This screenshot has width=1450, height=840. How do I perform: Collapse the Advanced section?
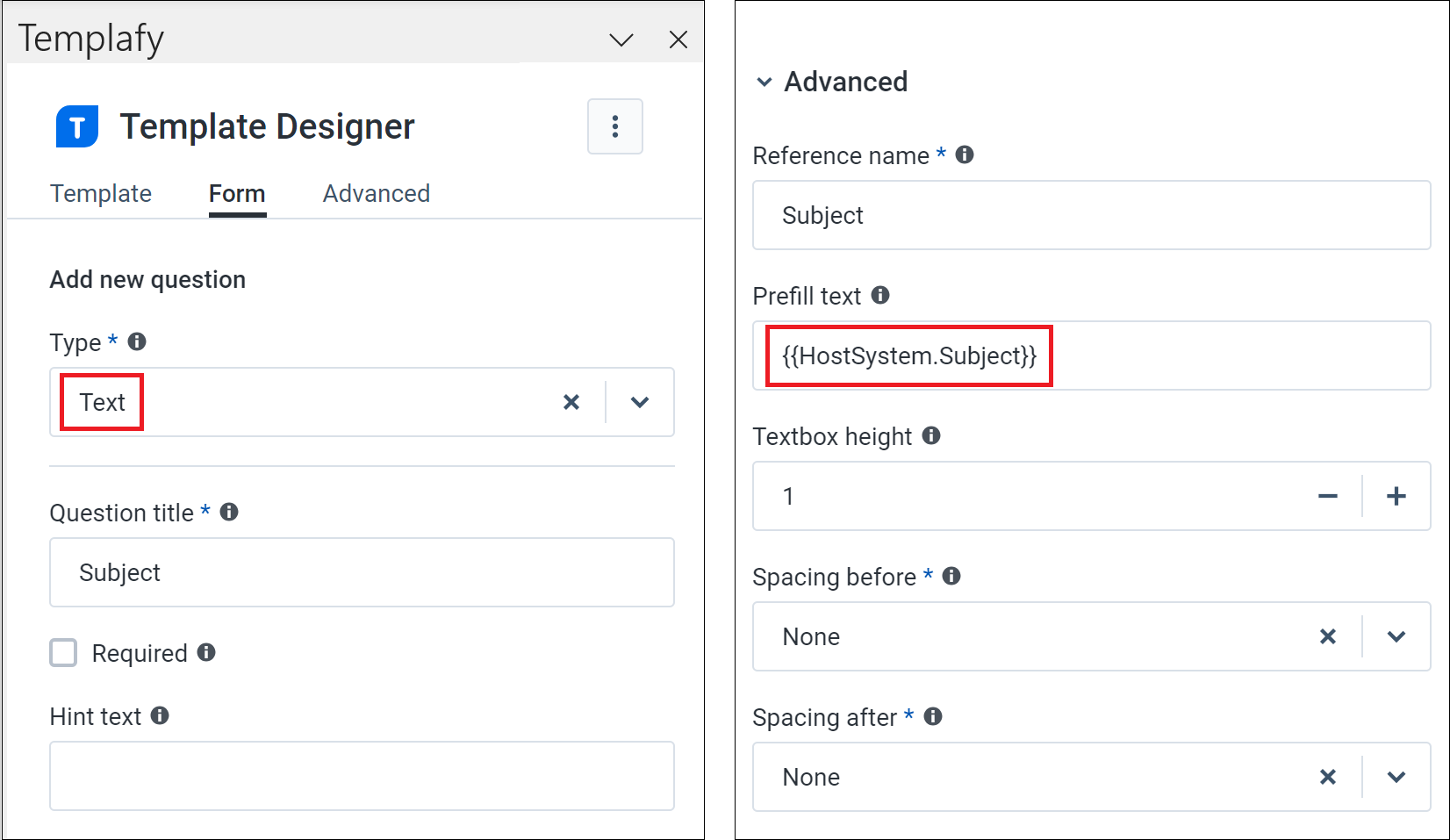(x=763, y=82)
